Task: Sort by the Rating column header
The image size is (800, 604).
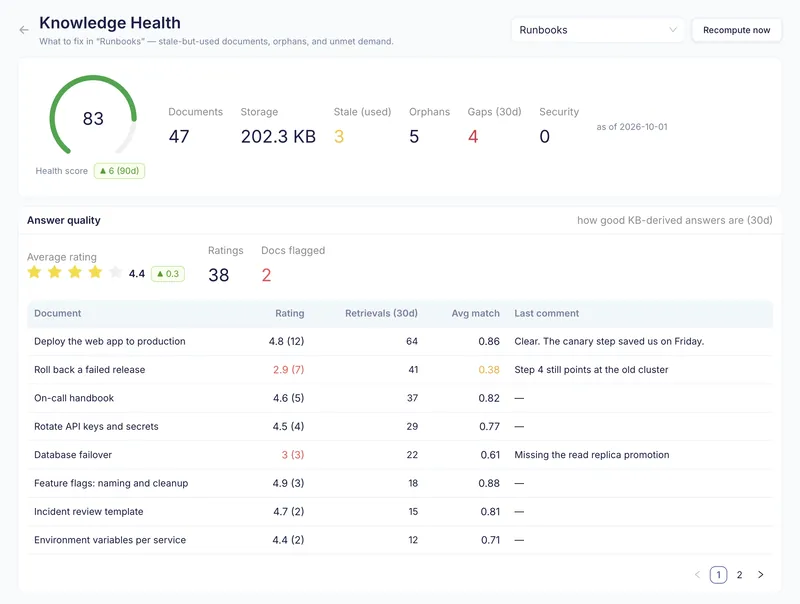Action: point(289,313)
